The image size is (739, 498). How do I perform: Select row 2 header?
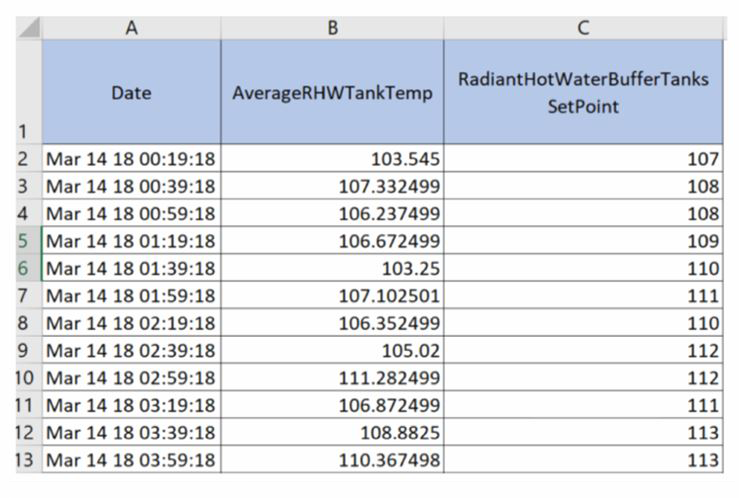29,158
